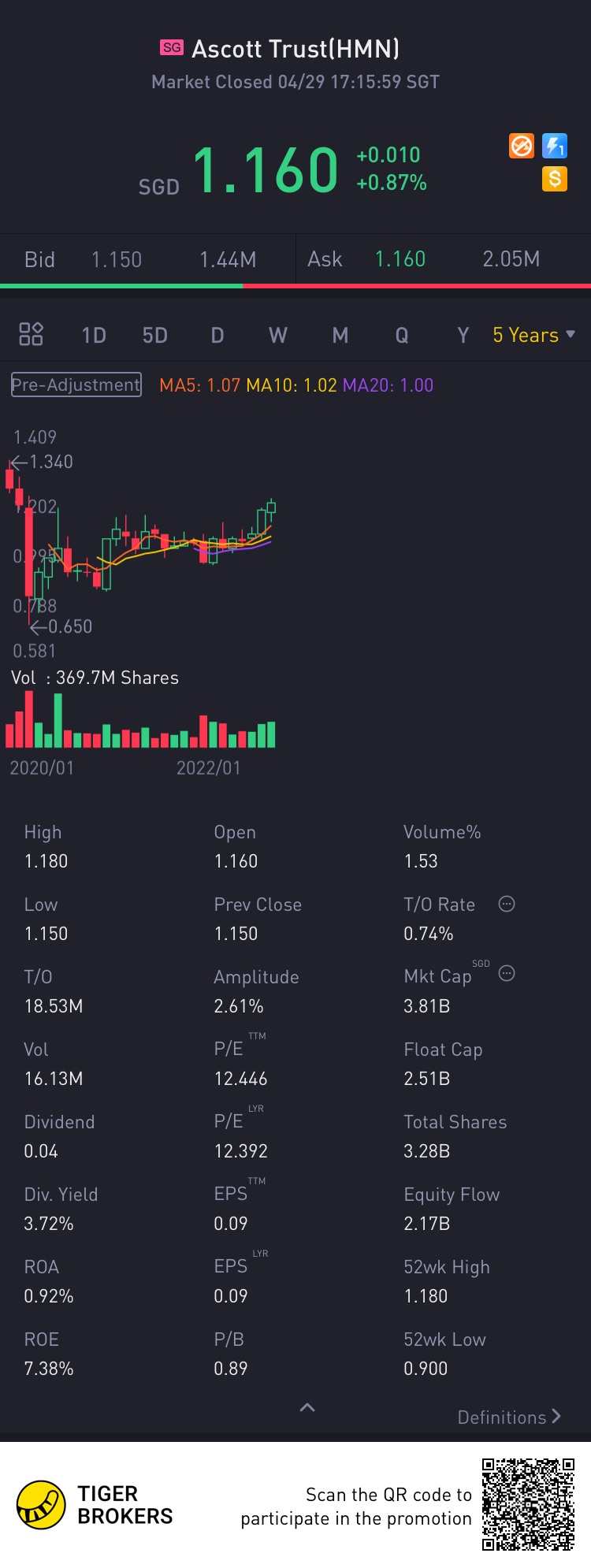Image resolution: width=591 pixels, height=1568 pixels.
Task: Tap the blue lightning bolt badge icon
Action: (555, 146)
